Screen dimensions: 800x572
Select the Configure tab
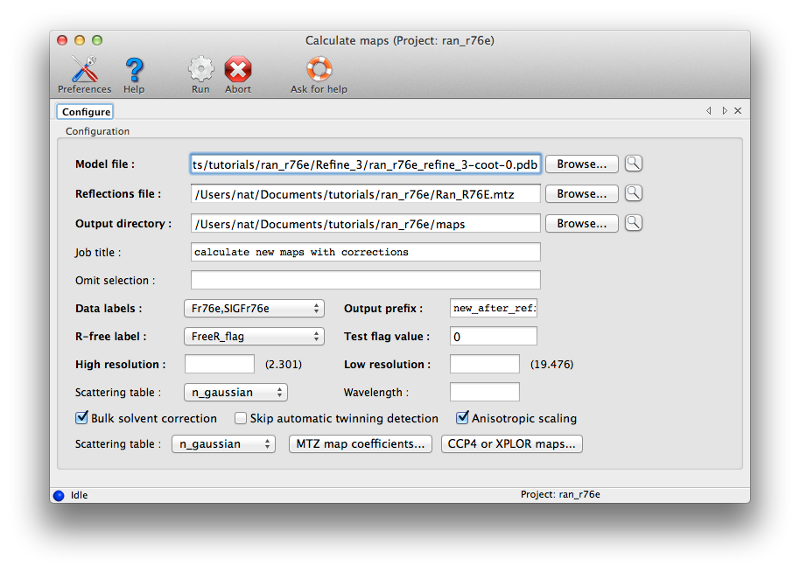(86, 112)
